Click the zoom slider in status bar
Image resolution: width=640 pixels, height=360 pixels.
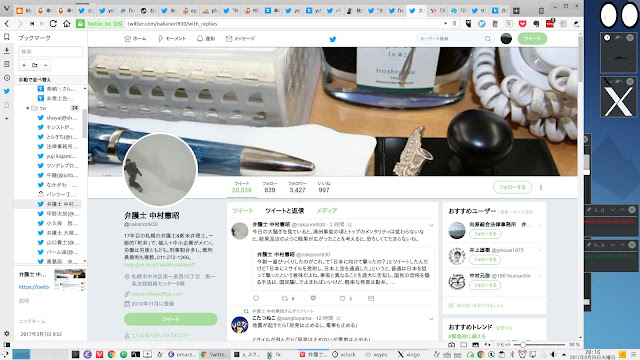pos(539,345)
